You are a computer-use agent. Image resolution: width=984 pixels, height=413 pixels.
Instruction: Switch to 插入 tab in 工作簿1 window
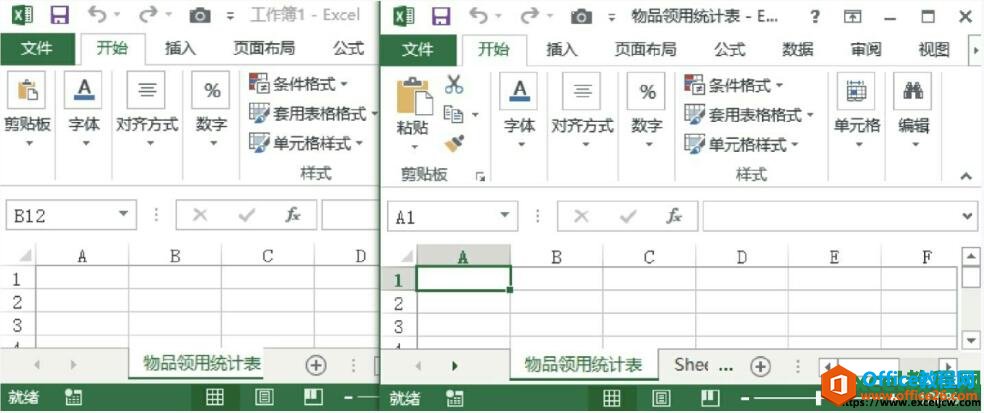(181, 48)
